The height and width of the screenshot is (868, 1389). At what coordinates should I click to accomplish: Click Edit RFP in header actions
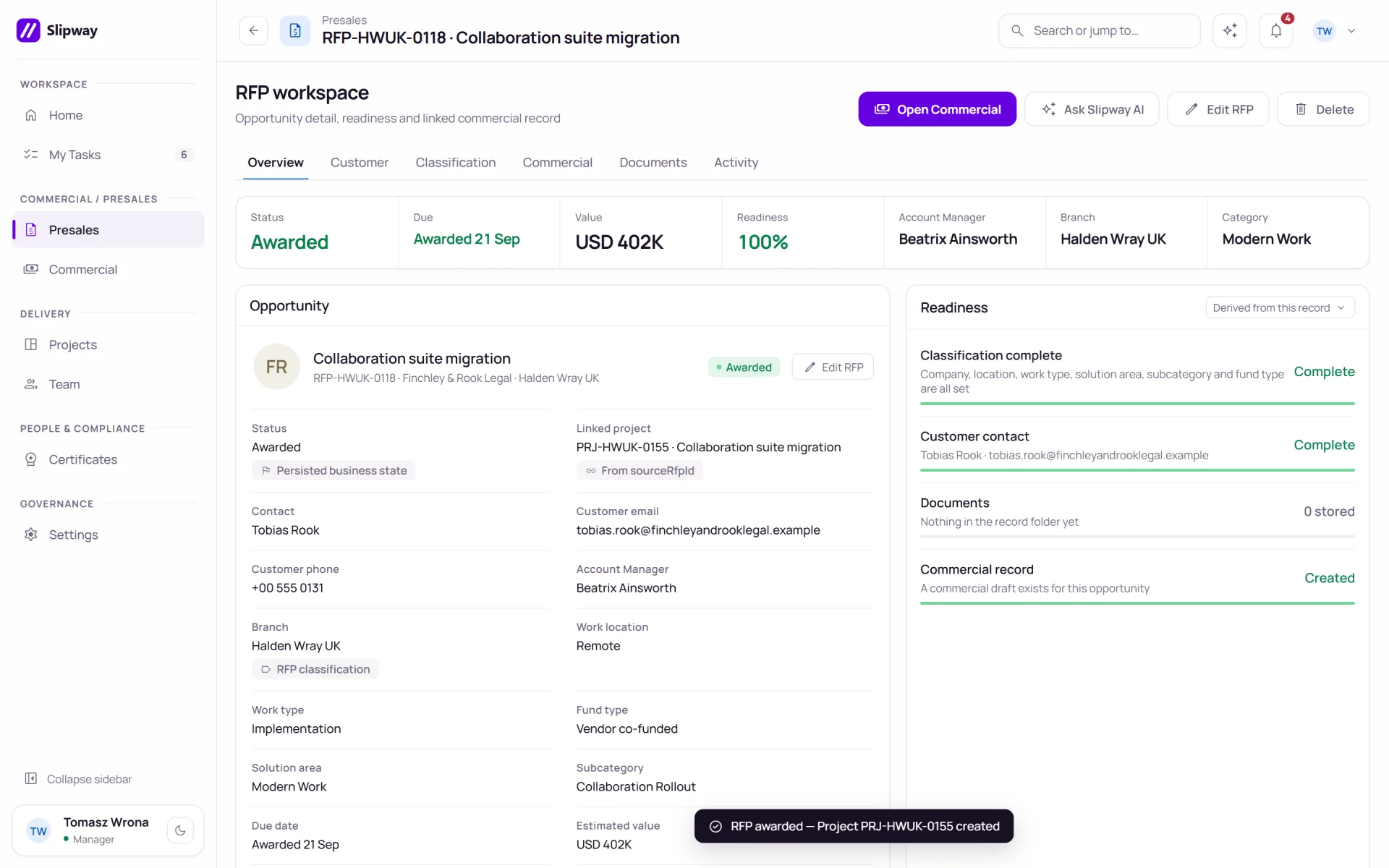click(x=1218, y=109)
